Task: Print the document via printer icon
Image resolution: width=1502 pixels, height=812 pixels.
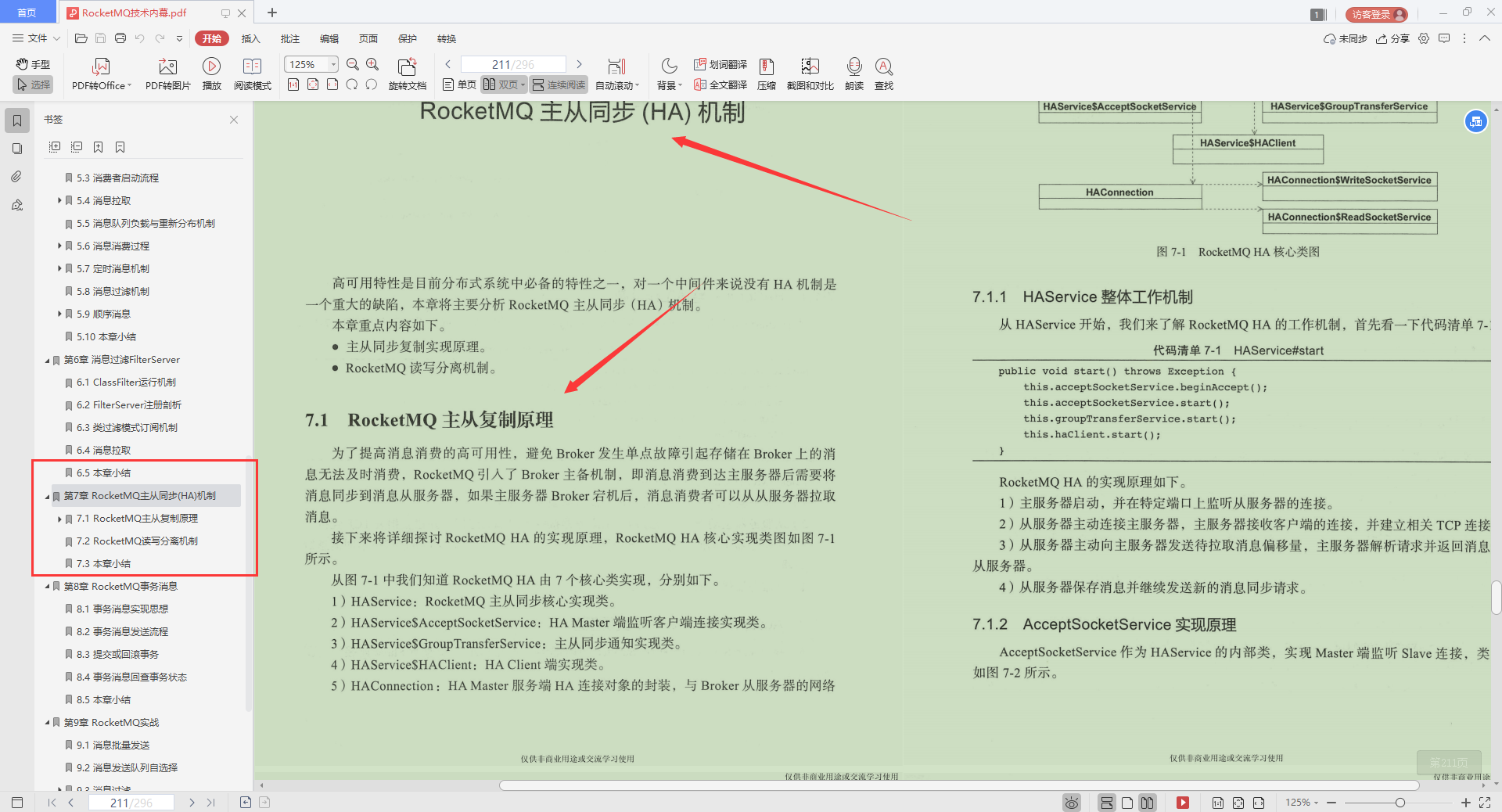Action: point(120,38)
